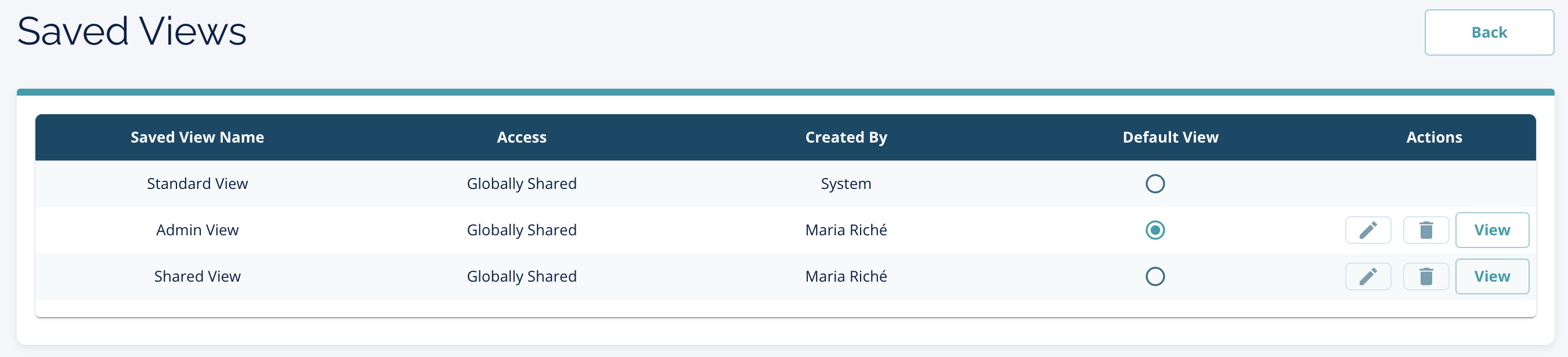Image resolution: width=1568 pixels, height=357 pixels.
Task: Click the pencil icon for Shared View
Action: point(1368,276)
